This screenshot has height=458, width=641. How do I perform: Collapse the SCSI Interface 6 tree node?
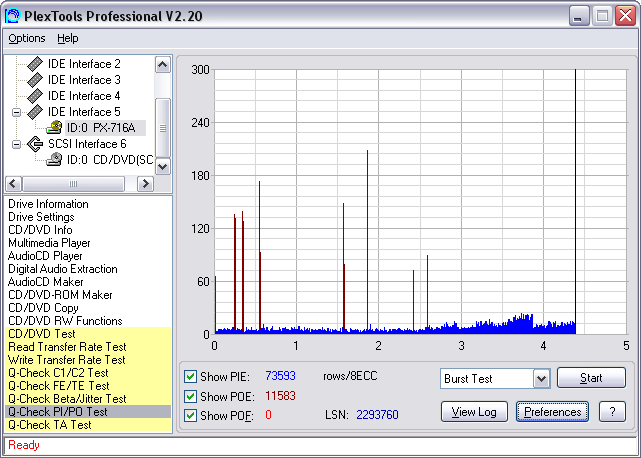(x=16, y=144)
